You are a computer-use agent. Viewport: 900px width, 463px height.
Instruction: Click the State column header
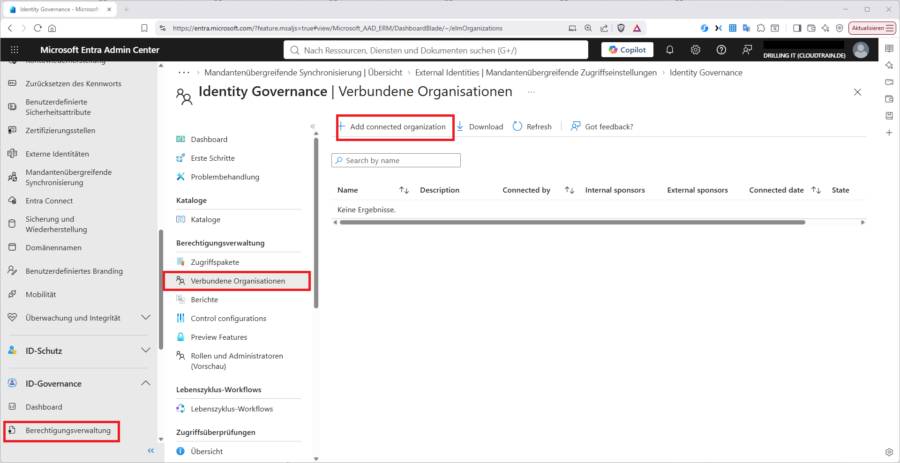[840, 190]
